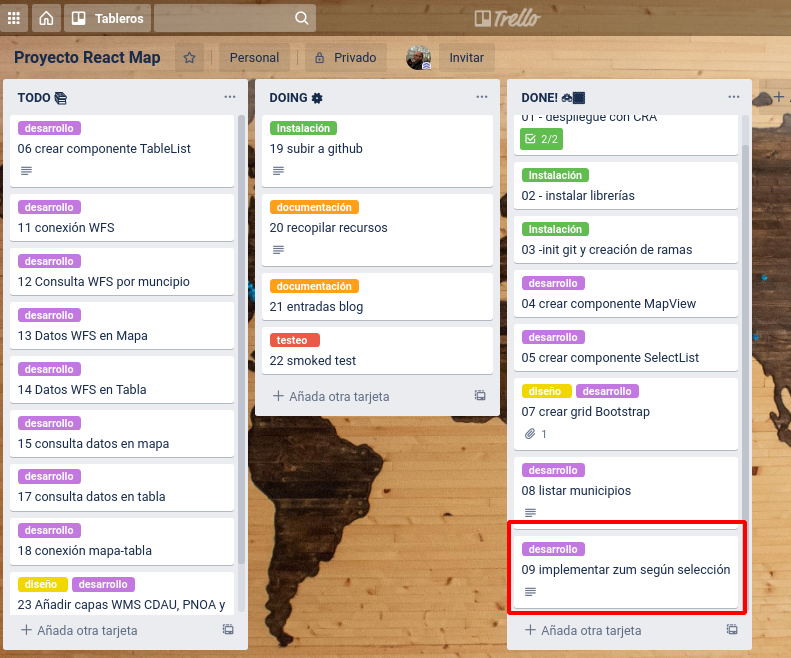Open card 09 implementar zum según selección
The image size is (791, 658).
(626, 572)
